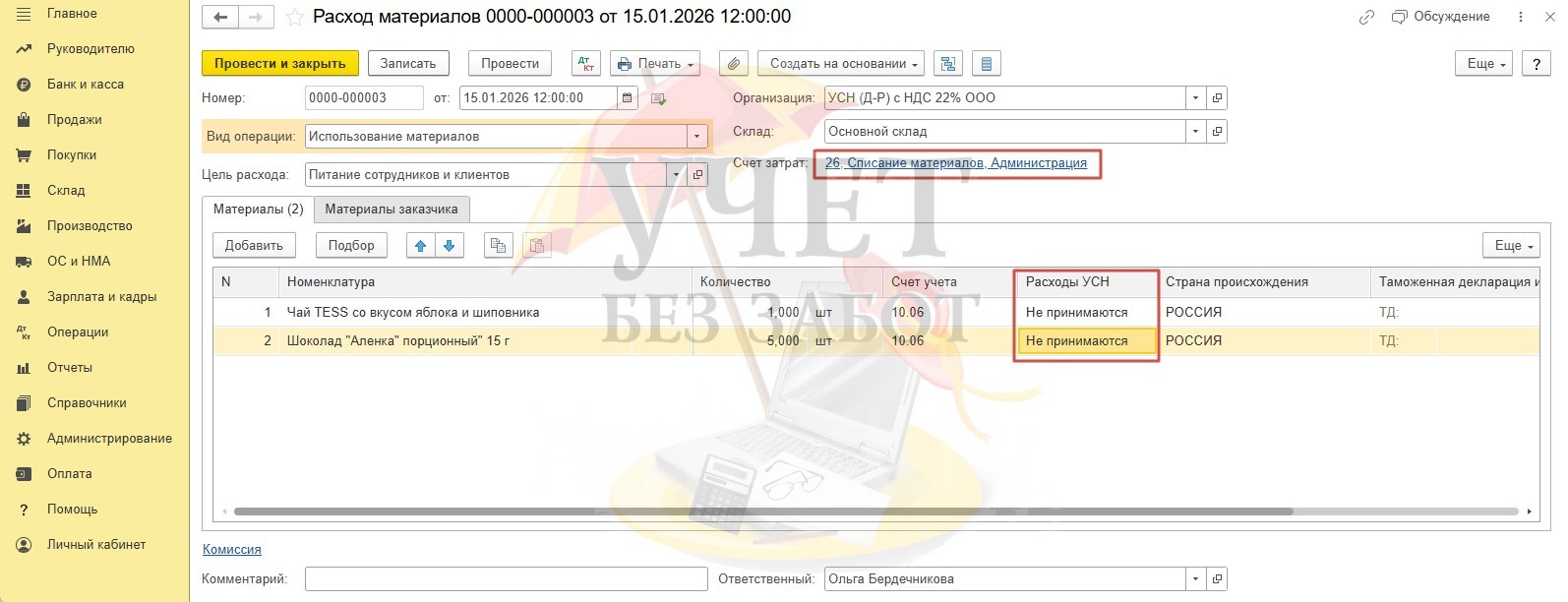Move row down with blue down arrow
The width and height of the screenshot is (1568, 602).
(450, 246)
